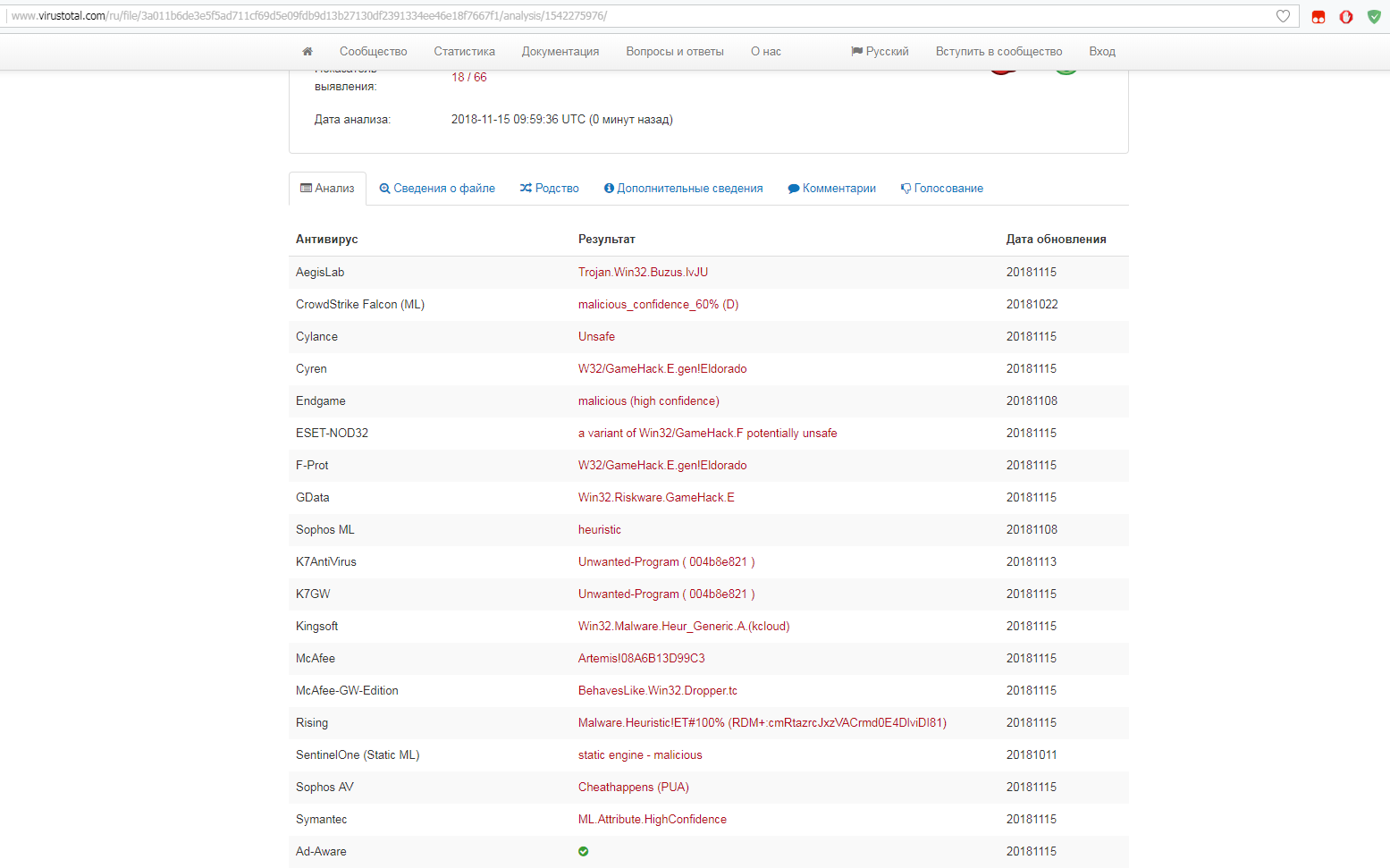1390x868 pixels.
Task: Click the K7AntiVirus row name
Action: (x=326, y=562)
